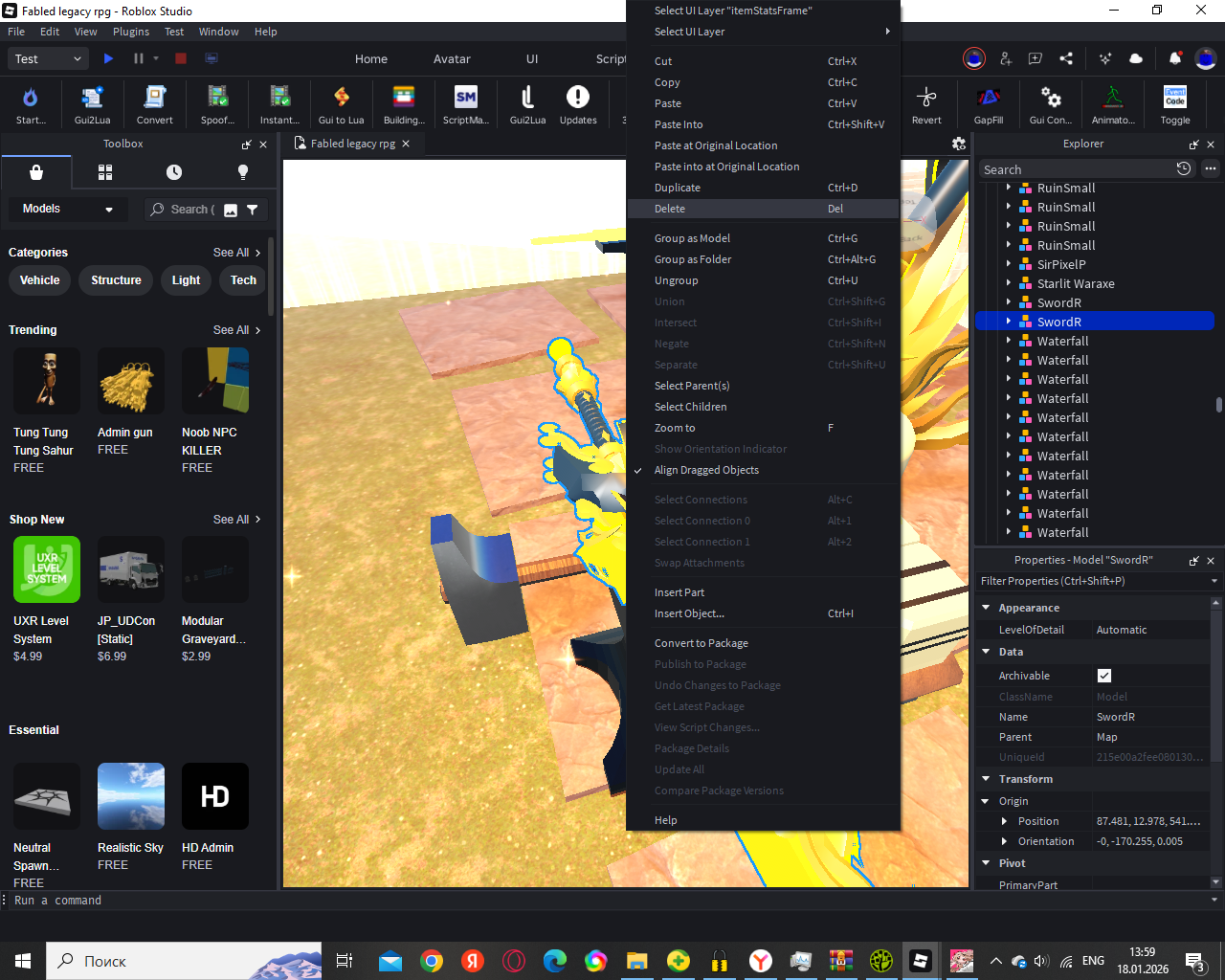Open the notifications bell icon
Image resolution: width=1225 pixels, height=980 pixels.
pos(1175,58)
